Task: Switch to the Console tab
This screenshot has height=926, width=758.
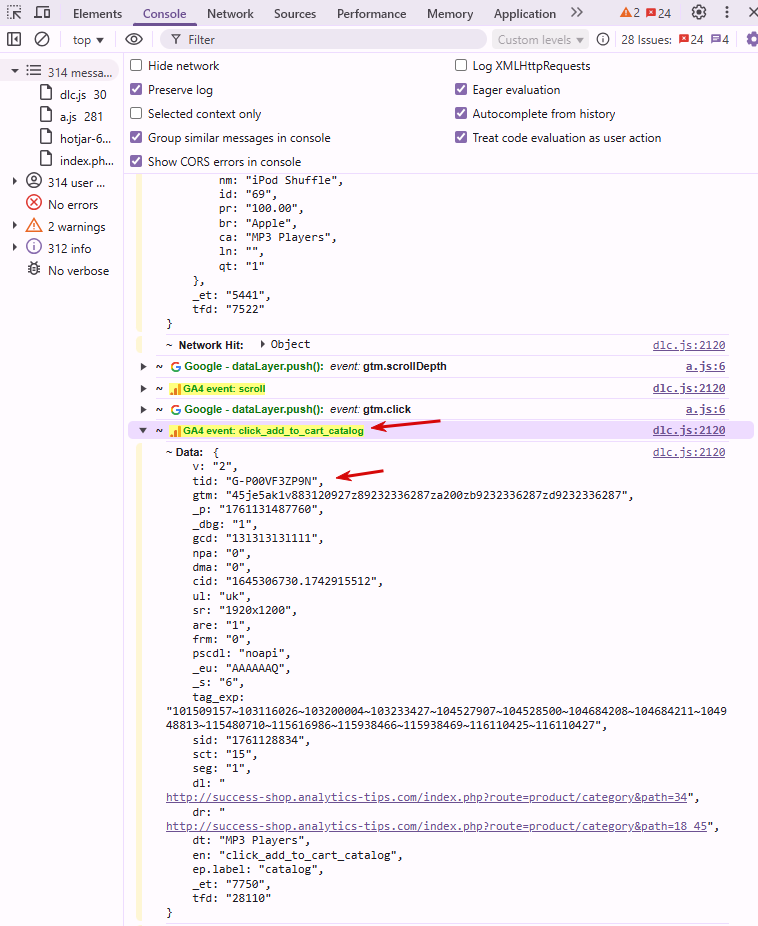Action: coord(165,14)
